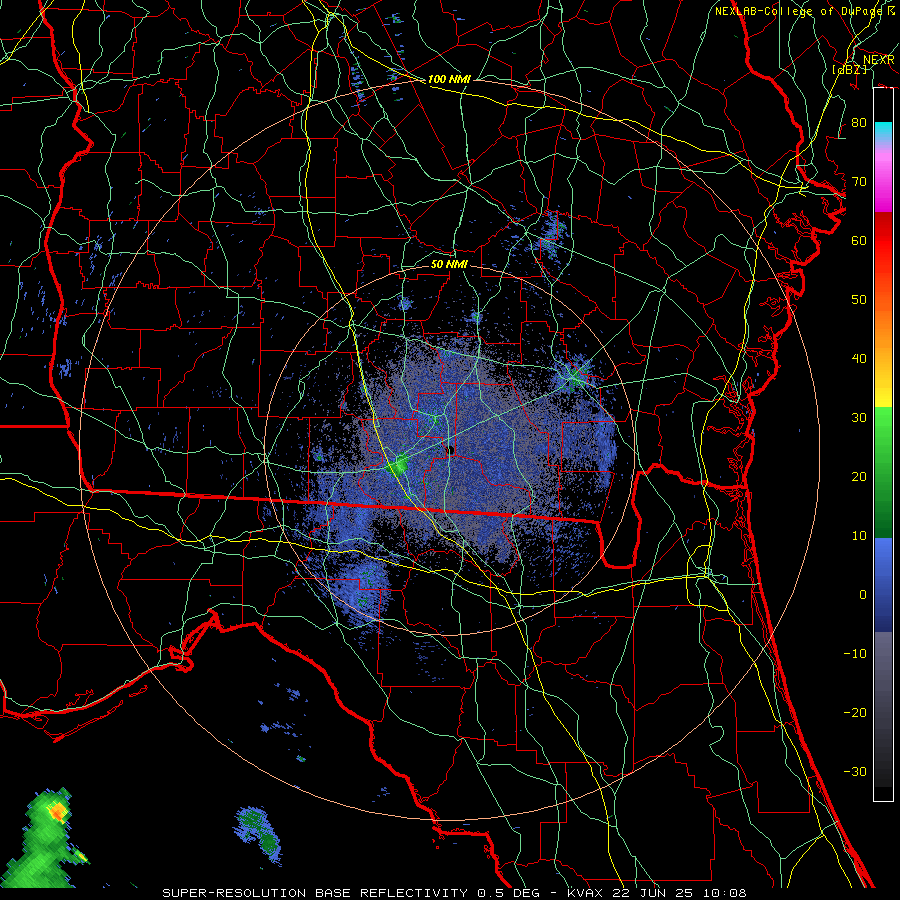Click the KVAX radar site marker at center
The width and height of the screenshot is (900, 900).
click(450, 450)
